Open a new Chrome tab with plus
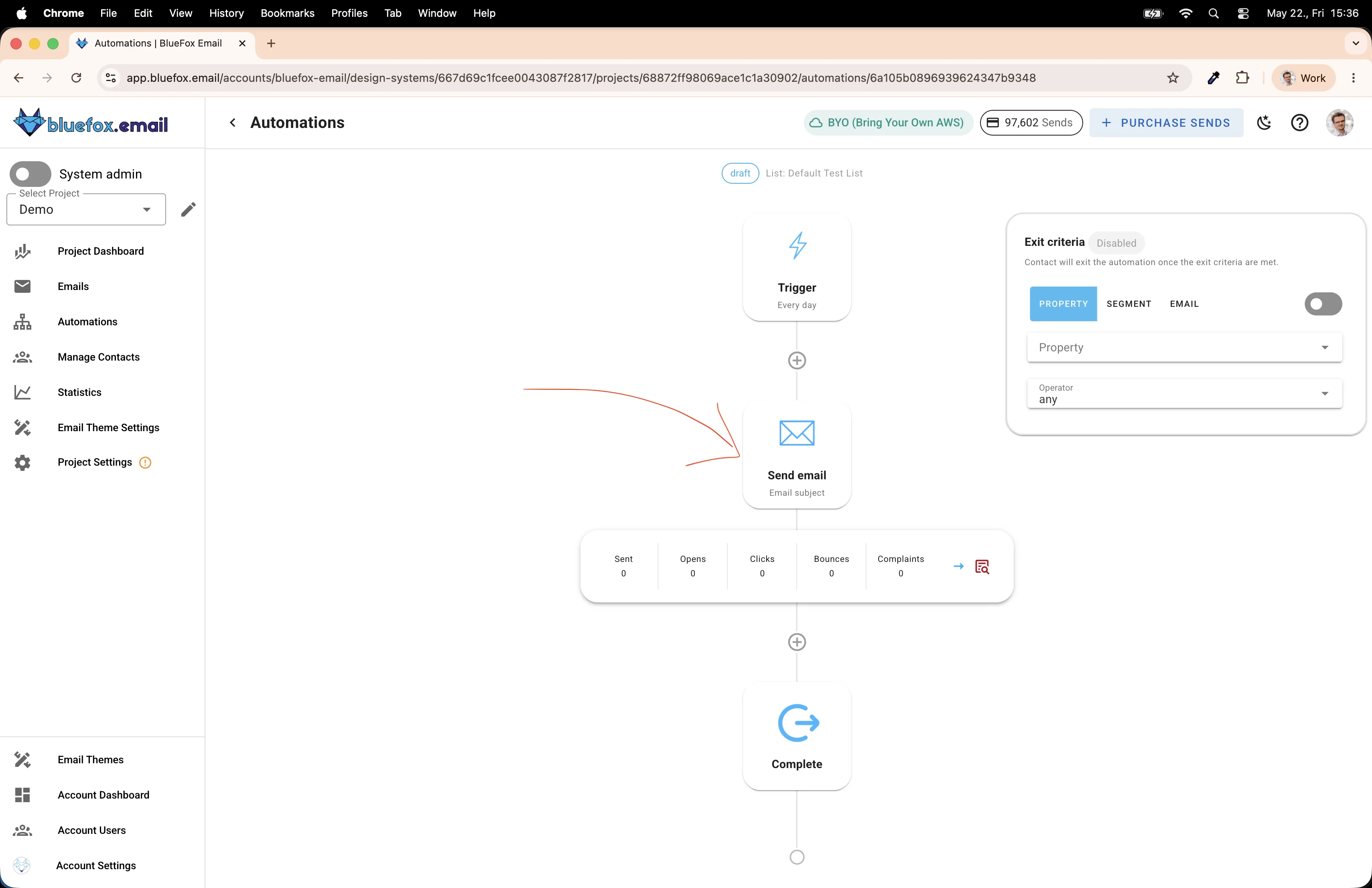The height and width of the screenshot is (888, 1372). click(x=271, y=43)
